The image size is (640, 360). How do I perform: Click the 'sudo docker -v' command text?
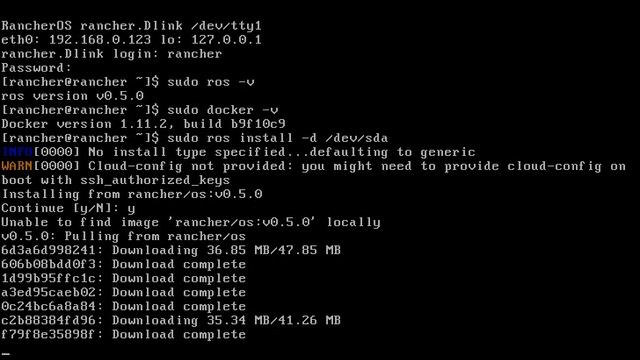point(222,110)
